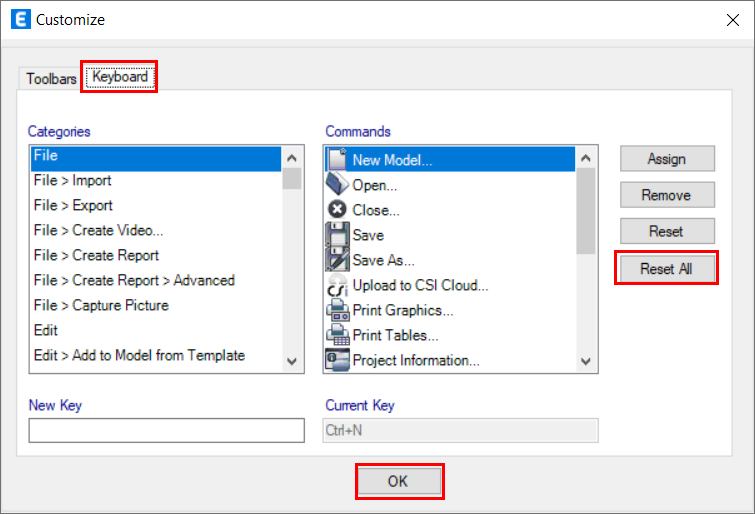Click the Upload to CSI Cloud icon
The width and height of the screenshot is (755, 514).
pyautogui.click(x=337, y=286)
